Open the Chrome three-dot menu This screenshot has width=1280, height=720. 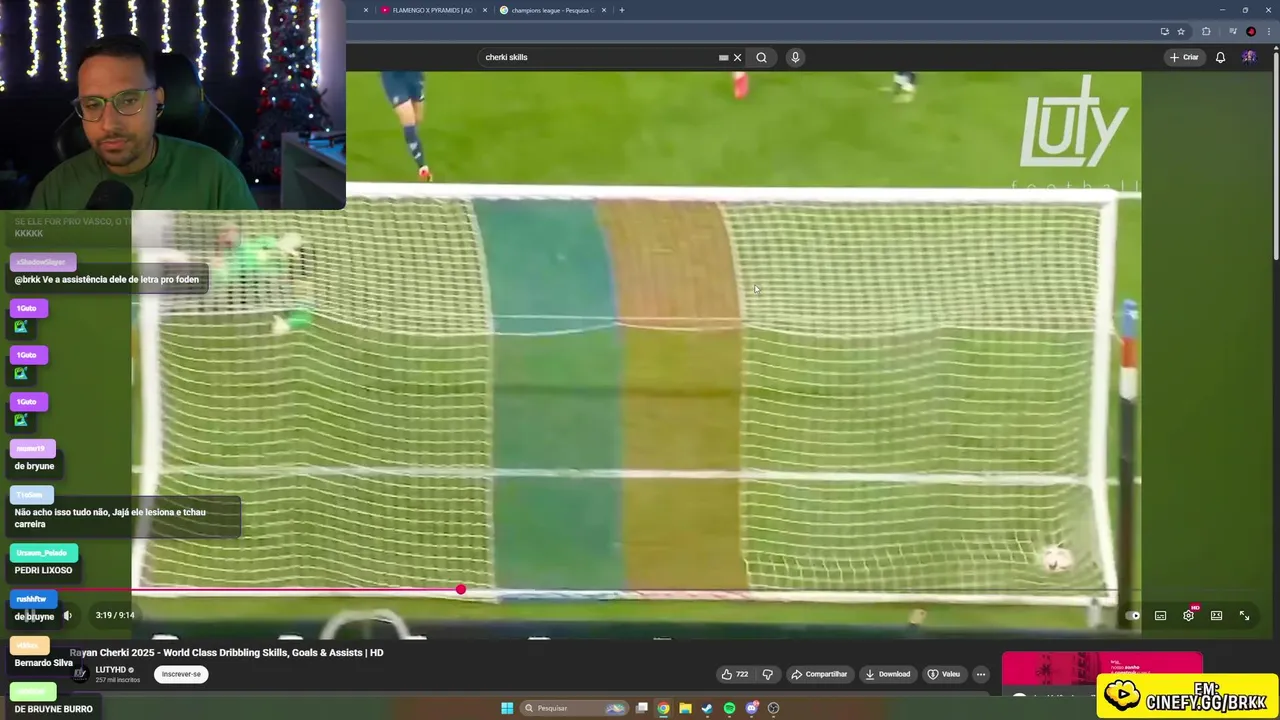(1267, 31)
